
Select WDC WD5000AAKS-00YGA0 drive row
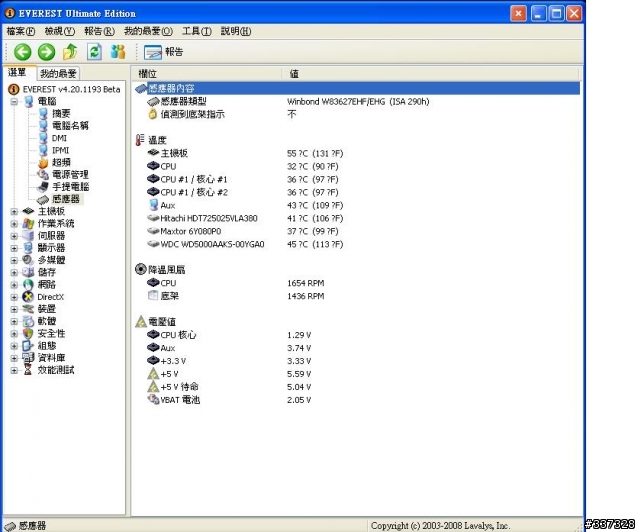358,244
